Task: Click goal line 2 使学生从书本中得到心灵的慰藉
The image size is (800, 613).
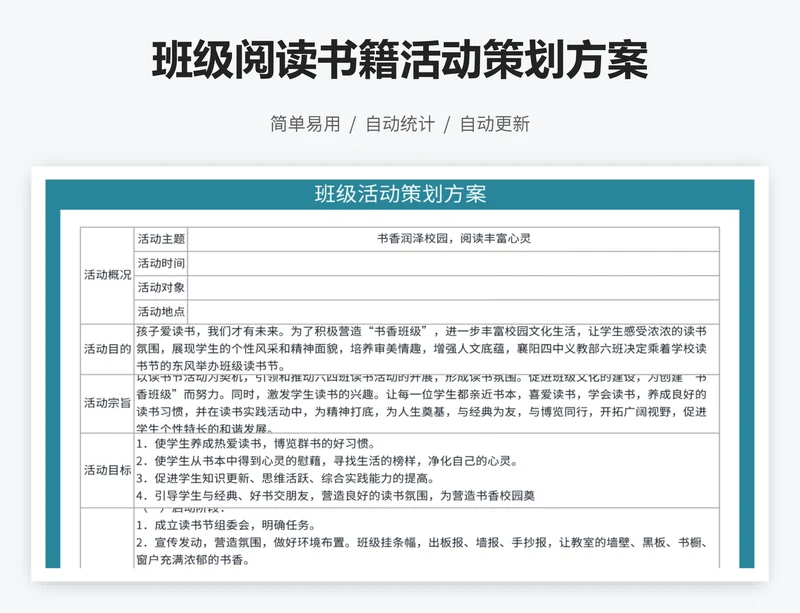Action: point(328,461)
